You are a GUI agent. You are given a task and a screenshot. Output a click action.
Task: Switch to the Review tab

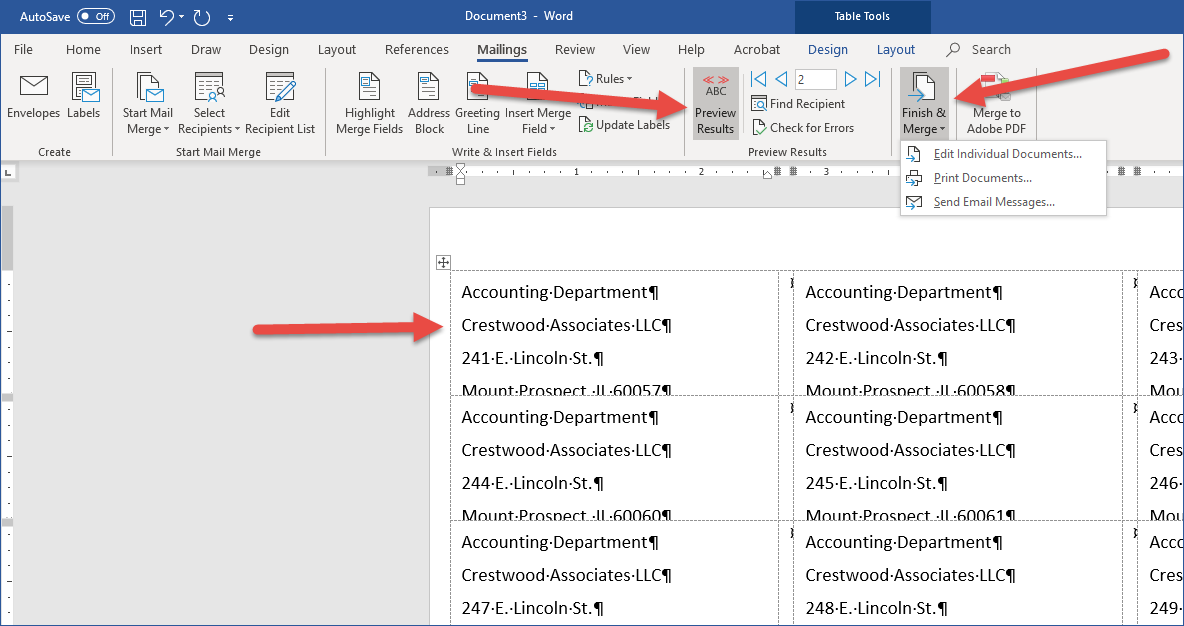pos(575,50)
